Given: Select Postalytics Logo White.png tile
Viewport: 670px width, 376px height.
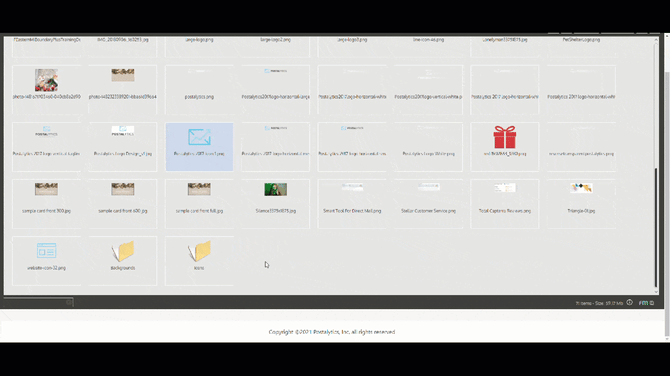Looking at the screenshot, I should 428,147.
